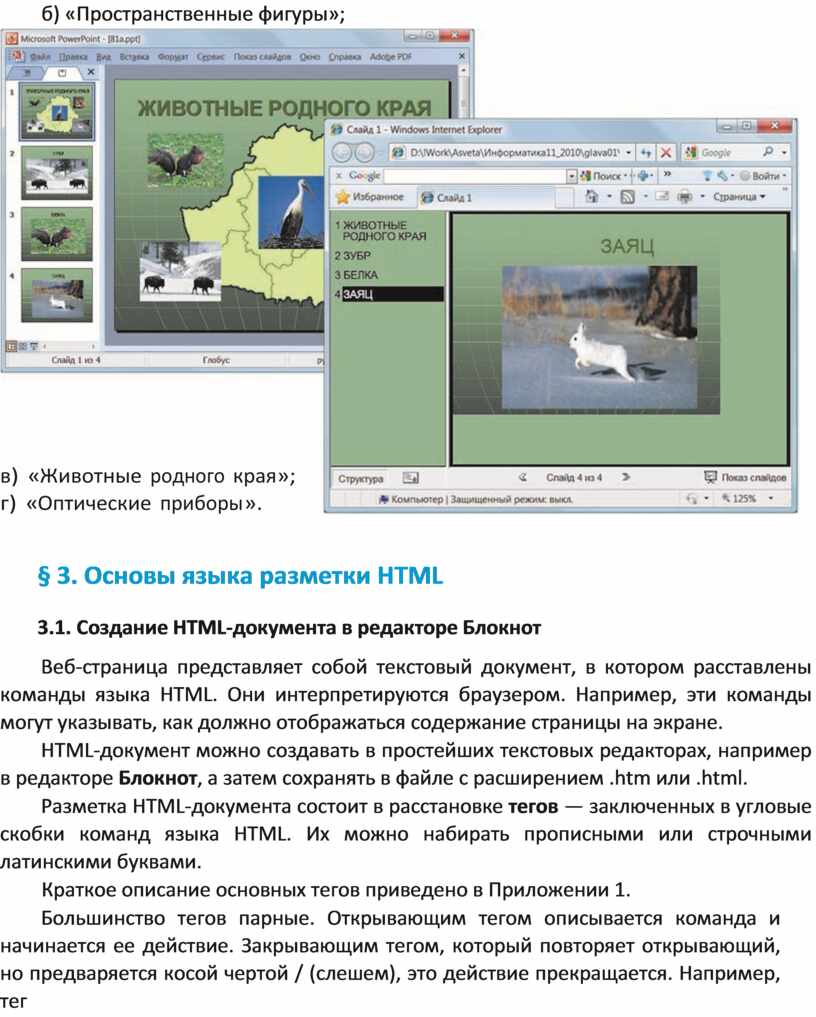816x1017 pixels.
Task: Click the RSS feeds icon in IE
Action: pyautogui.click(x=627, y=197)
